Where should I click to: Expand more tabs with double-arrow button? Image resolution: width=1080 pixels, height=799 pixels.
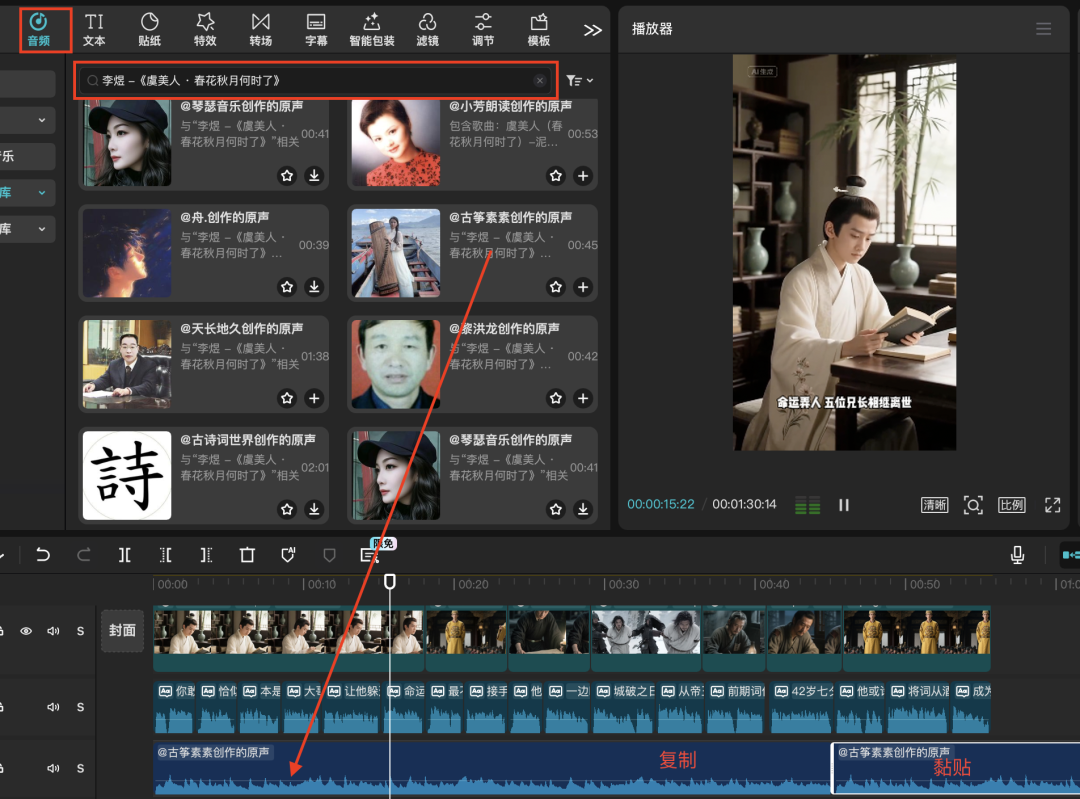tap(593, 30)
